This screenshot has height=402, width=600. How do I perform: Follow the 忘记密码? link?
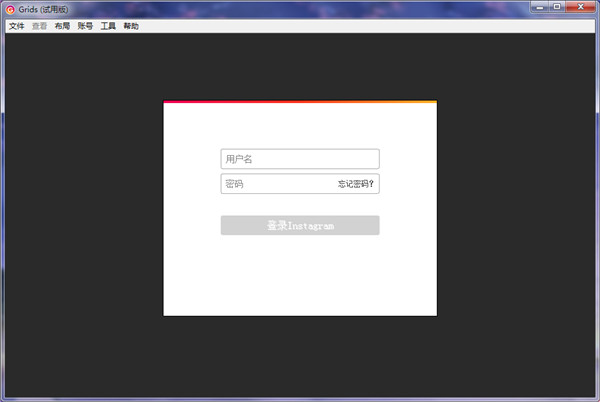point(355,184)
